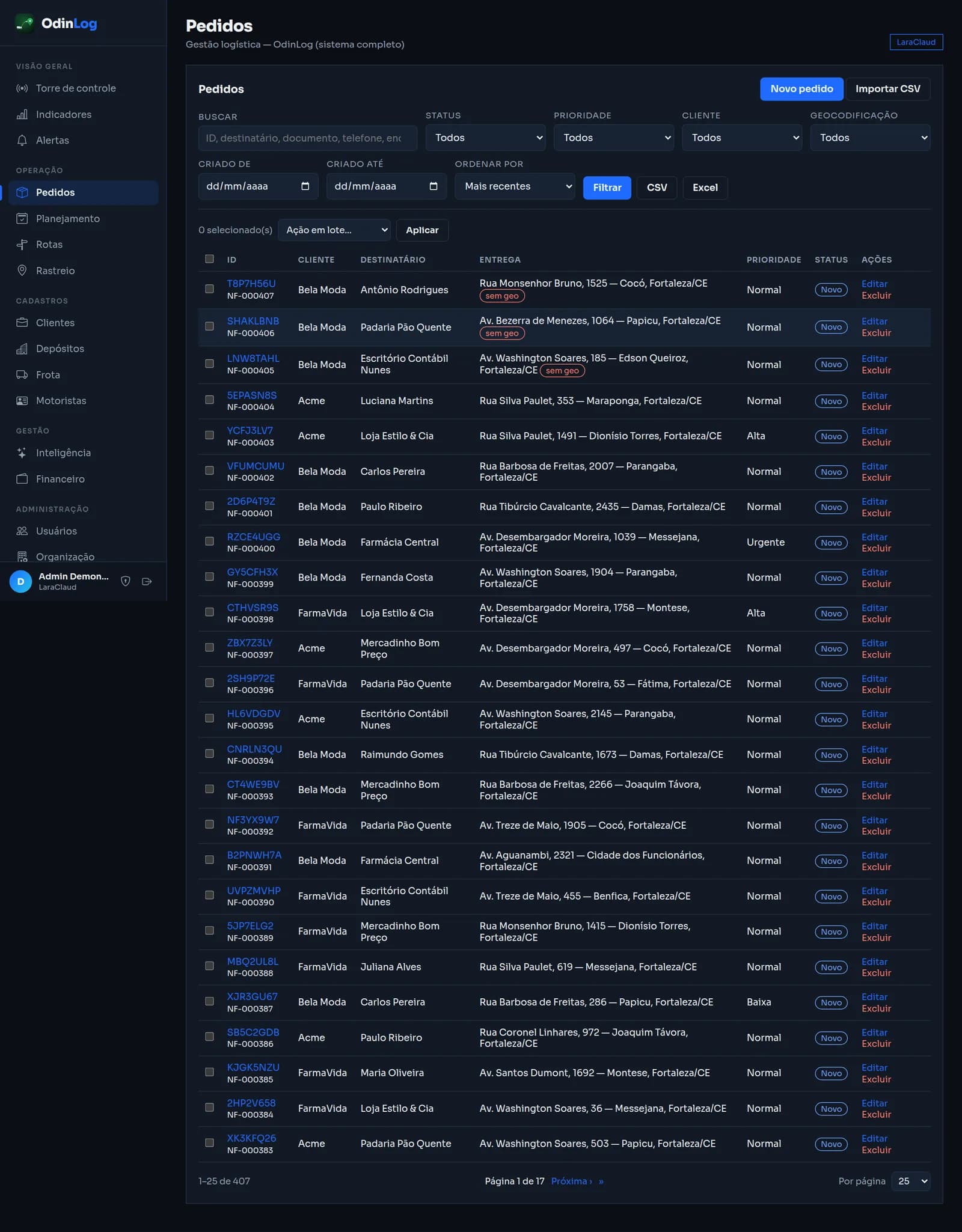Screen dimensions: 962x1232
Task: Click the Indicadores bar chart icon
Action: [x=22, y=114]
